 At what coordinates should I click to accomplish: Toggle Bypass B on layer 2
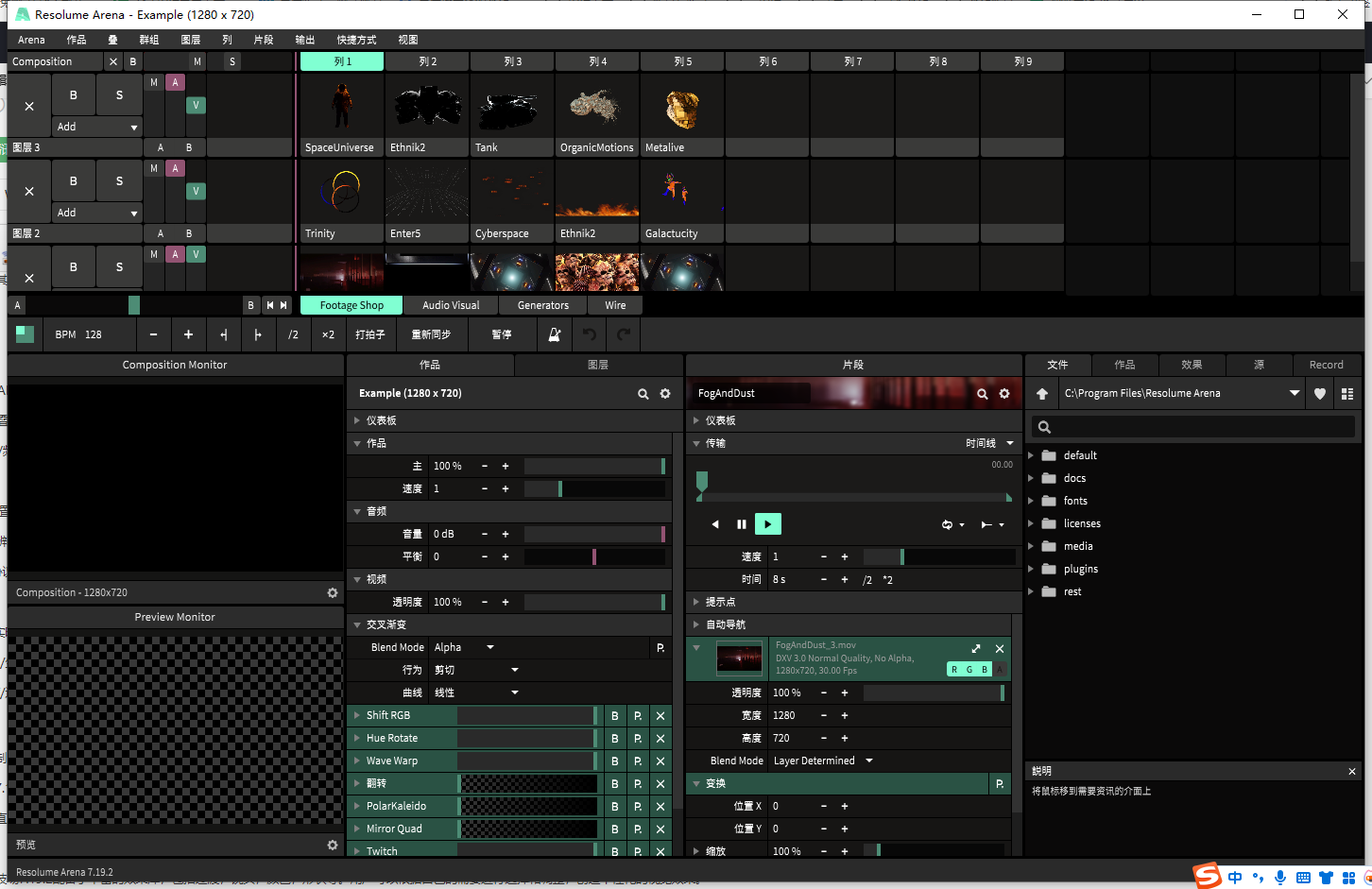coord(74,180)
